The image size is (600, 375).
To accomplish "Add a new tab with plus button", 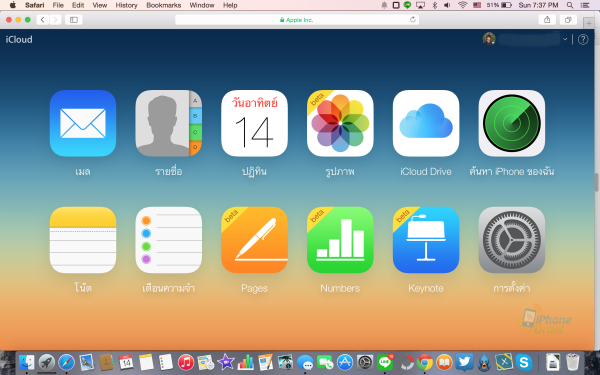I will click(x=589, y=23).
